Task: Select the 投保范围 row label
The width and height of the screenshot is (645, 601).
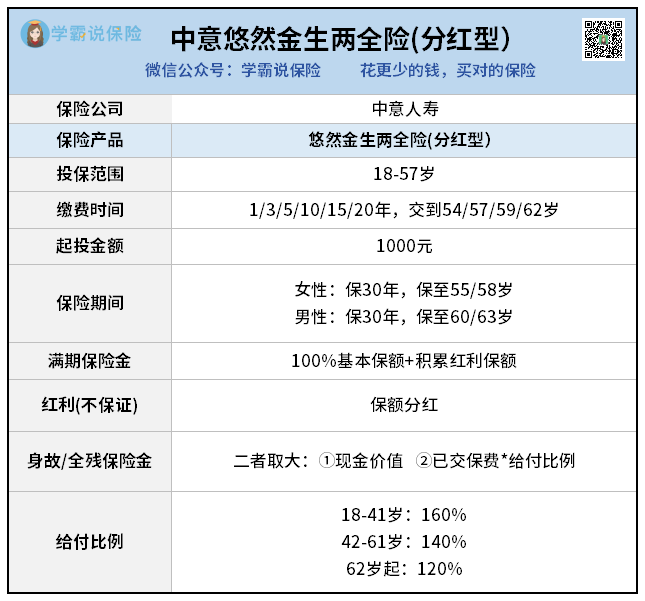Action: click(x=90, y=174)
